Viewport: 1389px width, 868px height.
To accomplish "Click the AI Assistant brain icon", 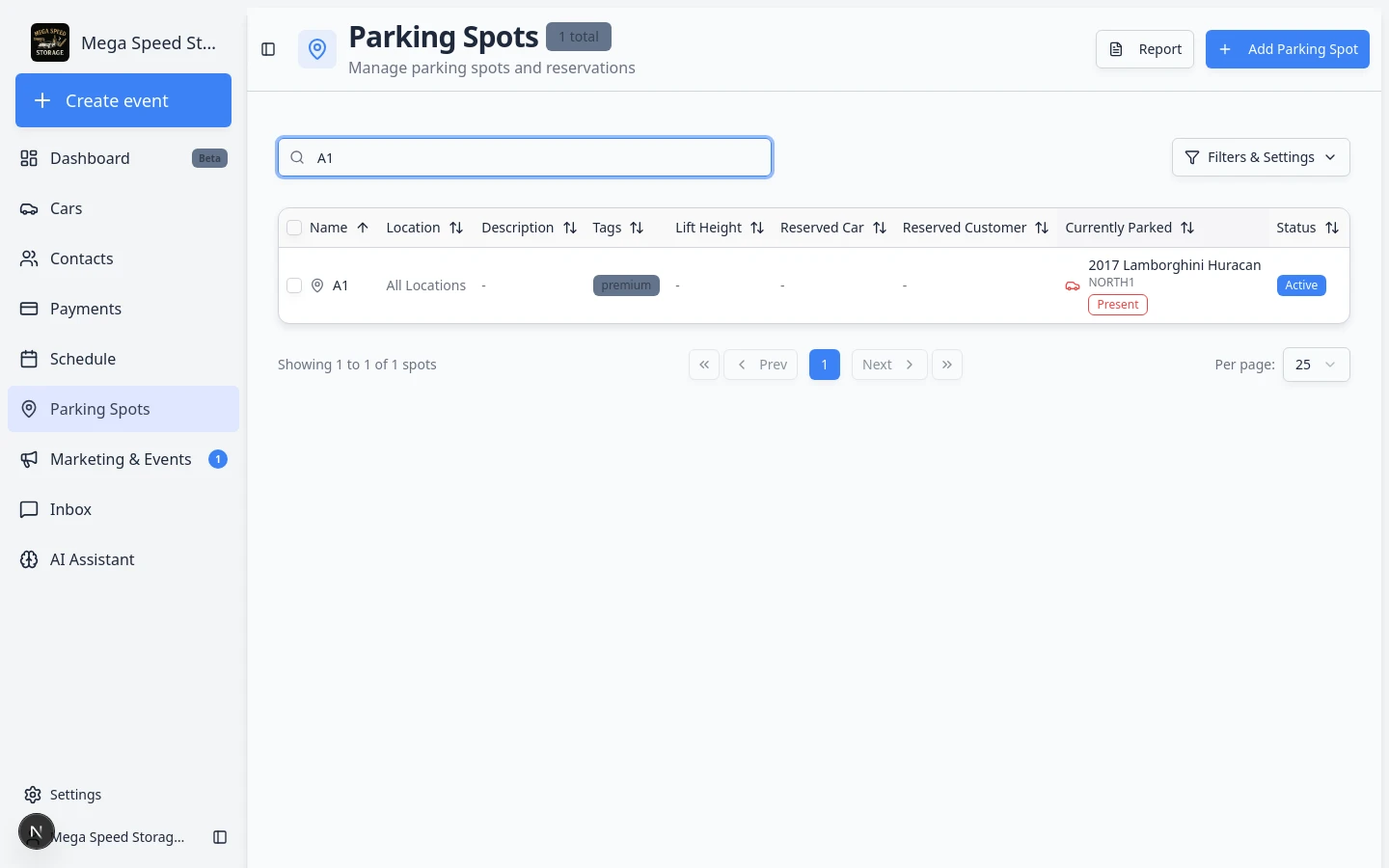I will 29,559.
